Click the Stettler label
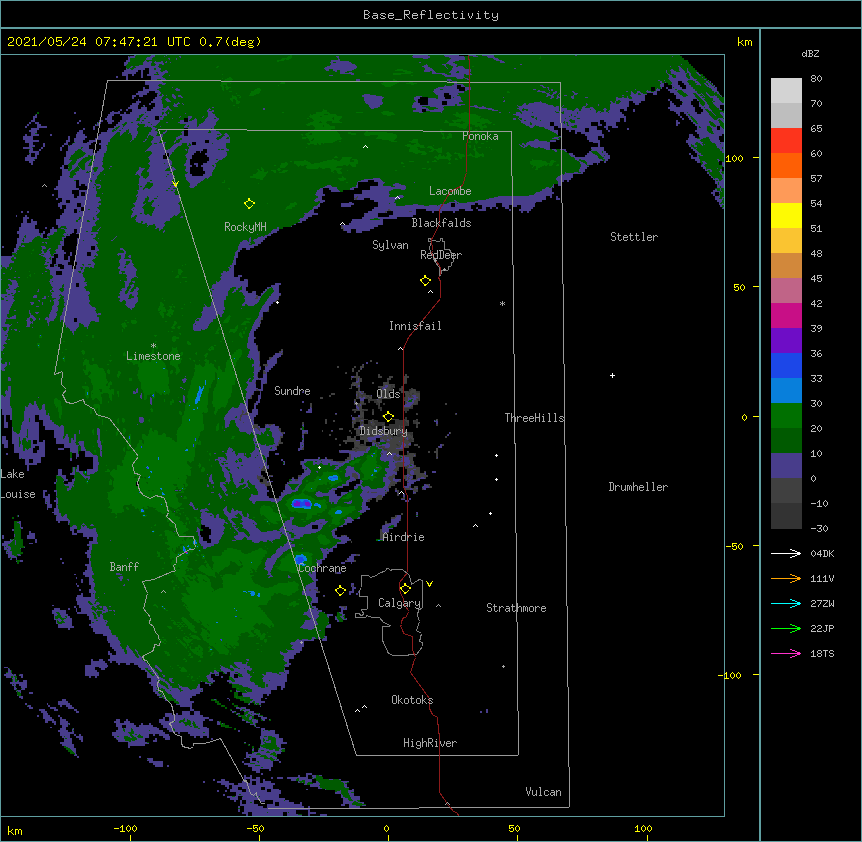The width and height of the screenshot is (862, 842). [634, 237]
